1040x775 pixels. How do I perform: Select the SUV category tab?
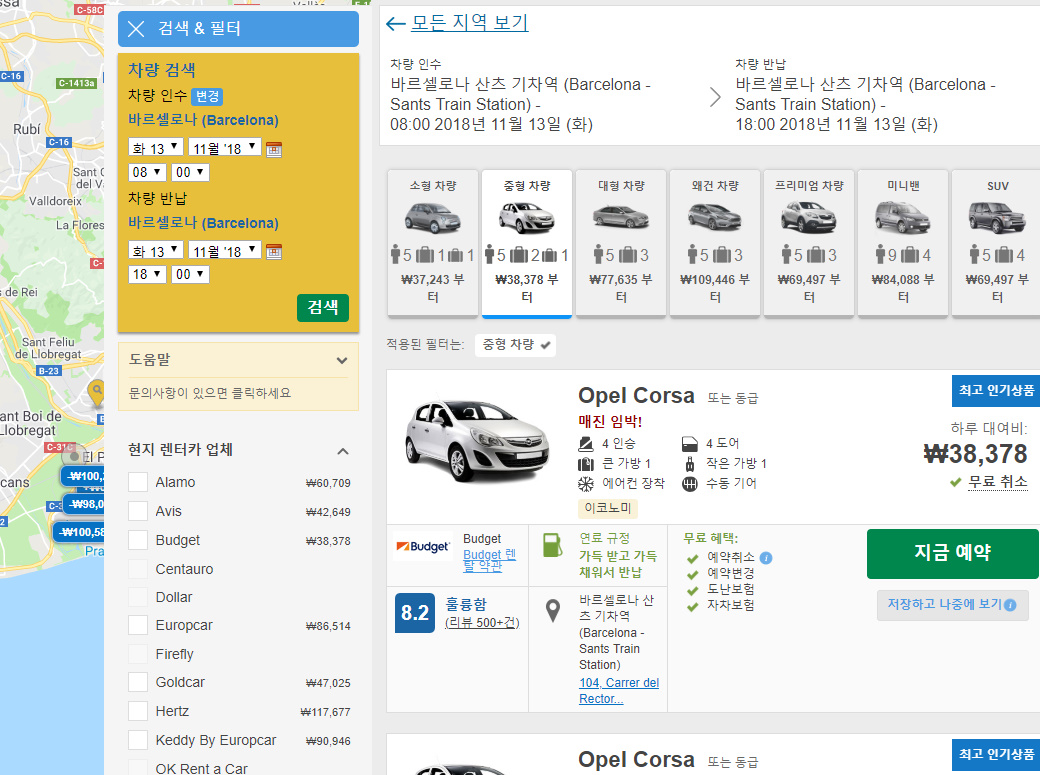[996, 243]
